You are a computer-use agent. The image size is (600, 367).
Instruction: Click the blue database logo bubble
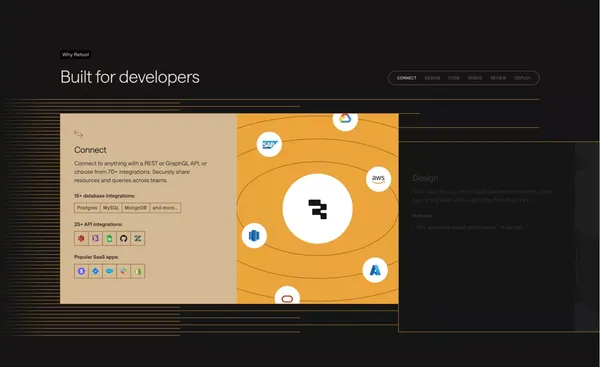[x=254, y=236]
